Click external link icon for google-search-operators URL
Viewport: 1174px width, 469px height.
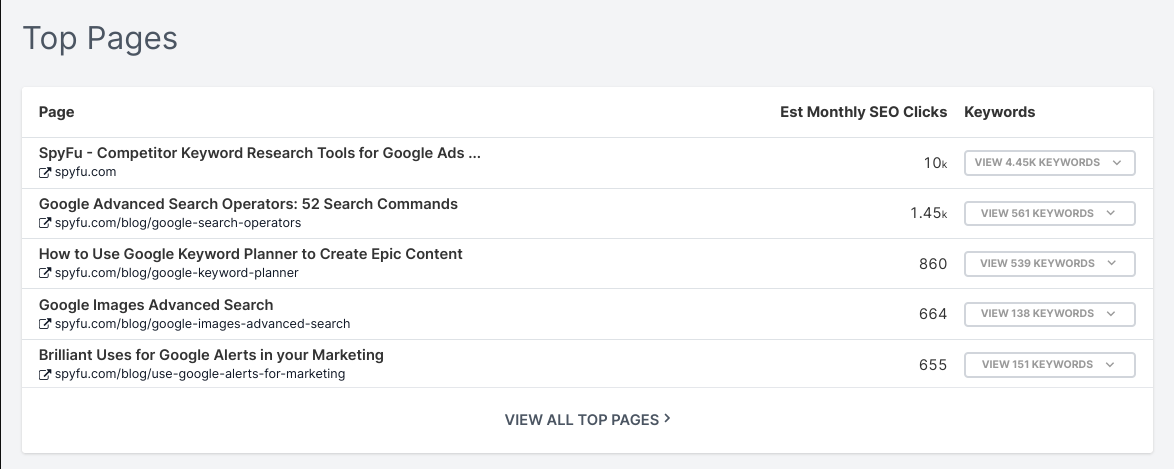(x=45, y=223)
